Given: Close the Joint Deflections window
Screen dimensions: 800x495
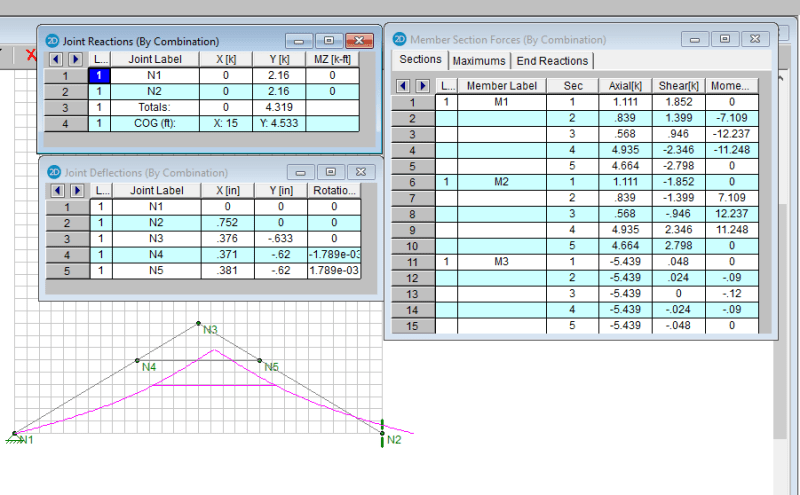Looking at the screenshot, I should click(x=361, y=172).
